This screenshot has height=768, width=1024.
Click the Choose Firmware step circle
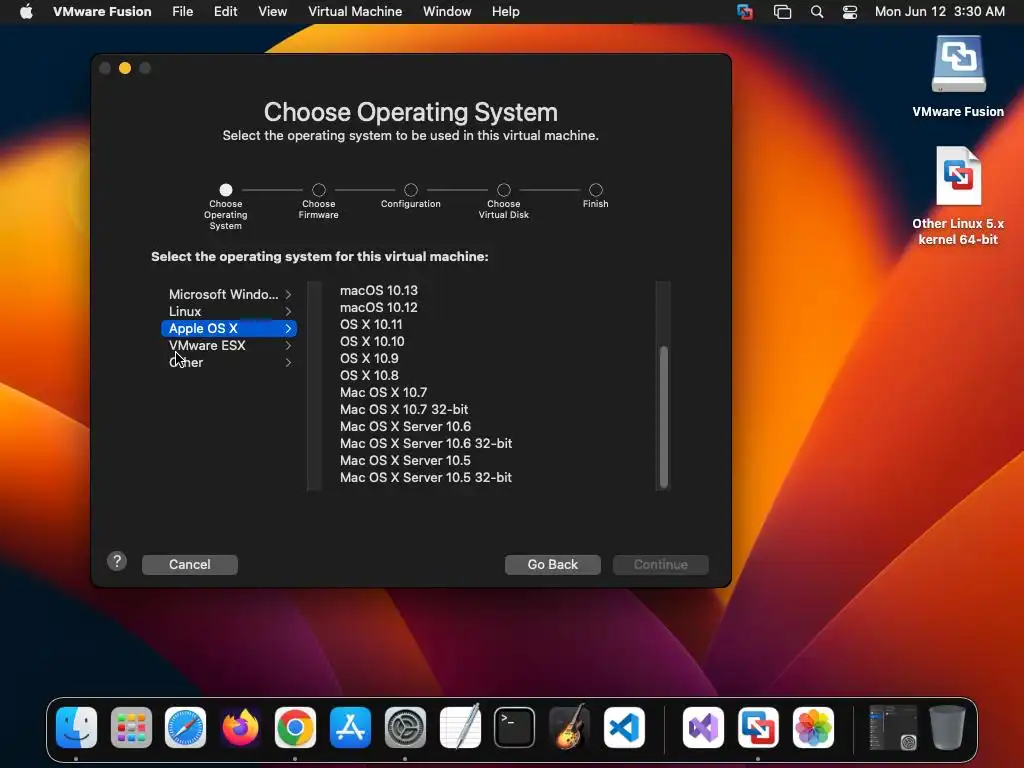pyautogui.click(x=319, y=190)
